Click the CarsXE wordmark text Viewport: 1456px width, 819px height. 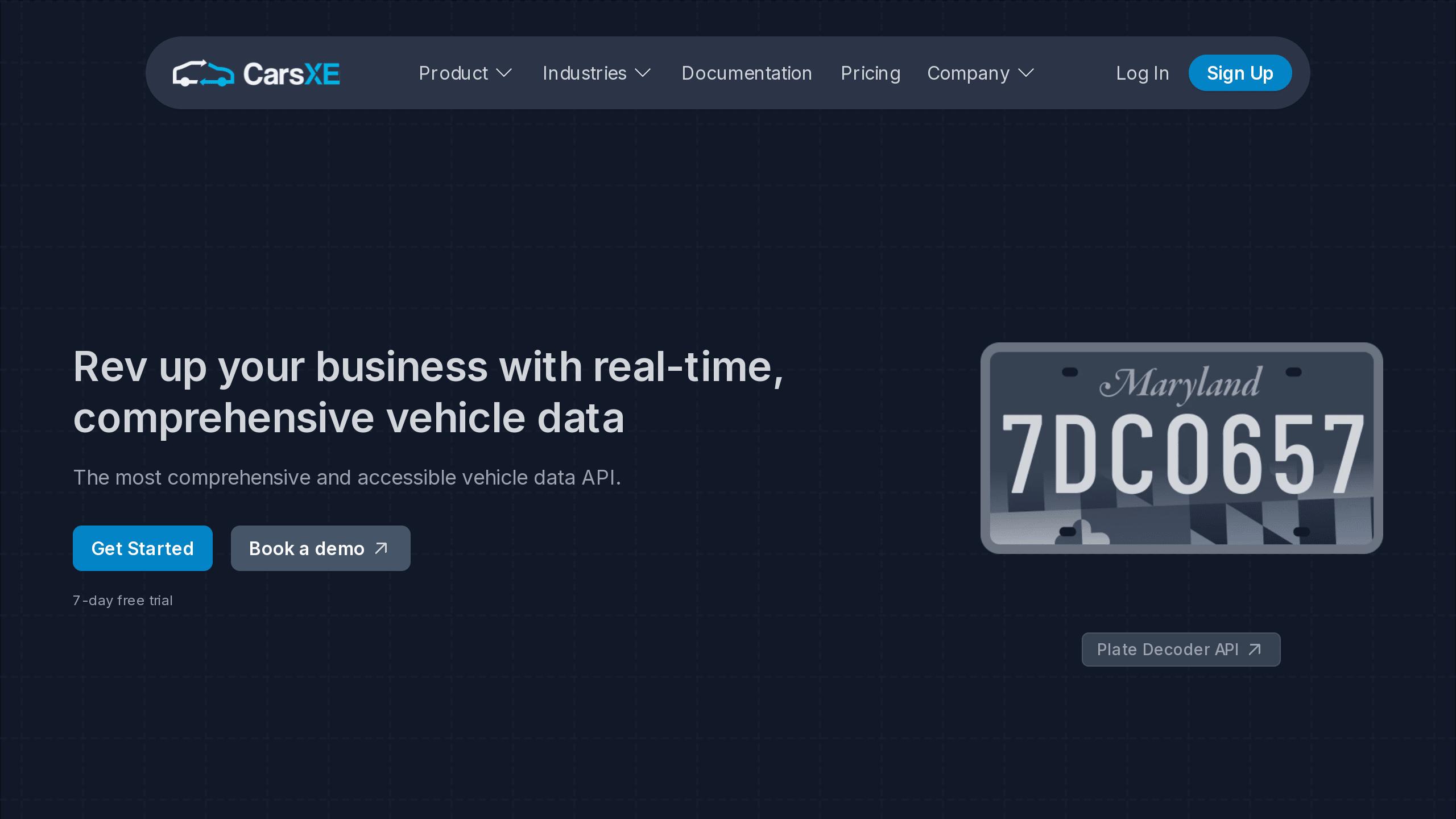coord(291,74)
